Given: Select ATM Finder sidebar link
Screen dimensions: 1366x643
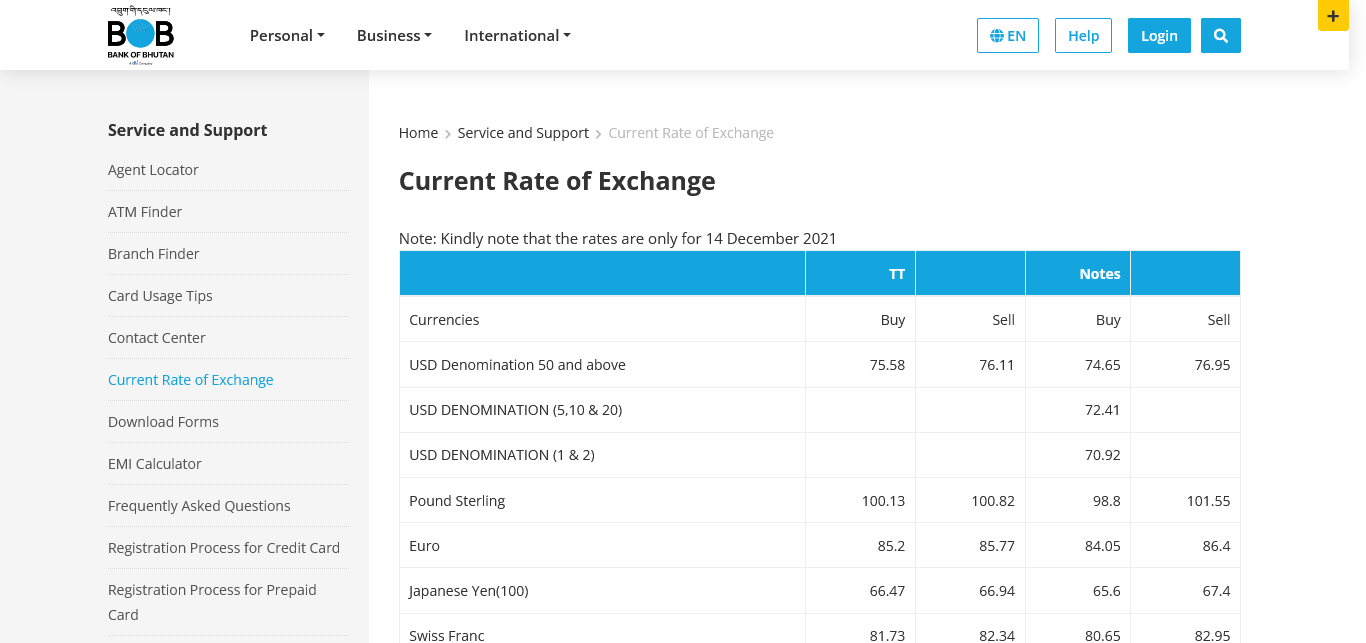Looking at the screenshot, I should (145, 212).
